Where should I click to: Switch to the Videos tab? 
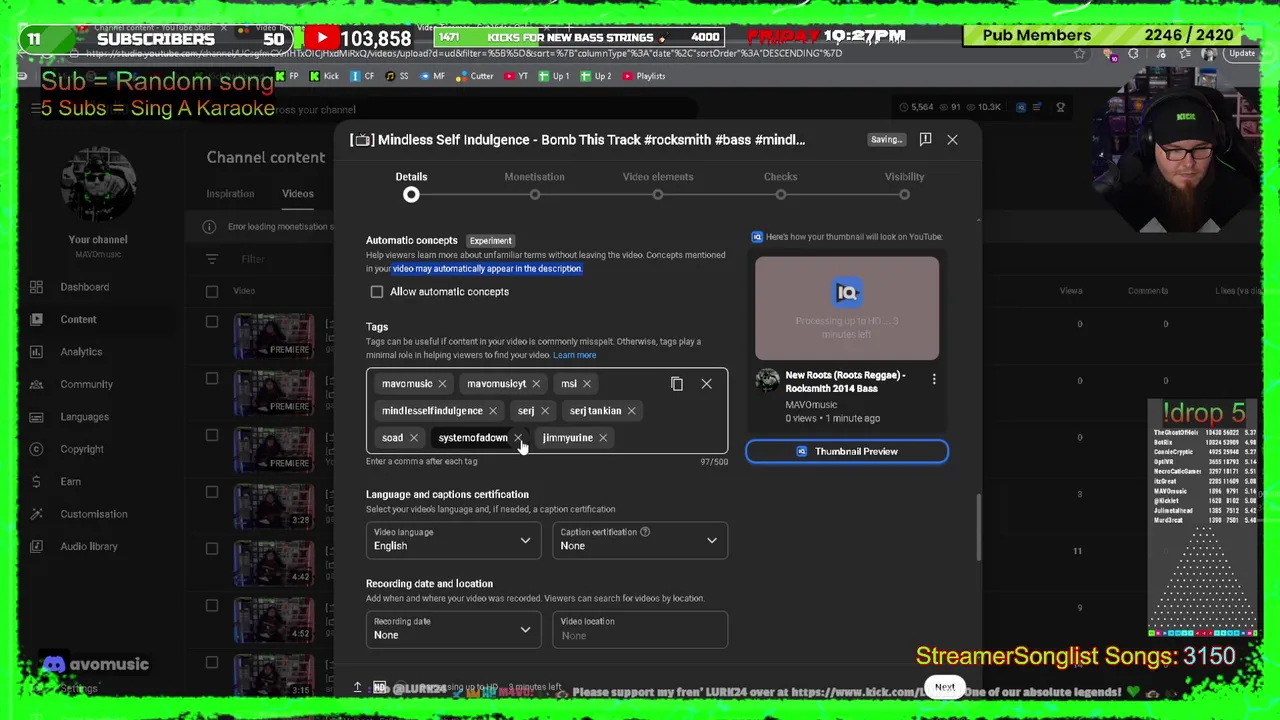297,194
